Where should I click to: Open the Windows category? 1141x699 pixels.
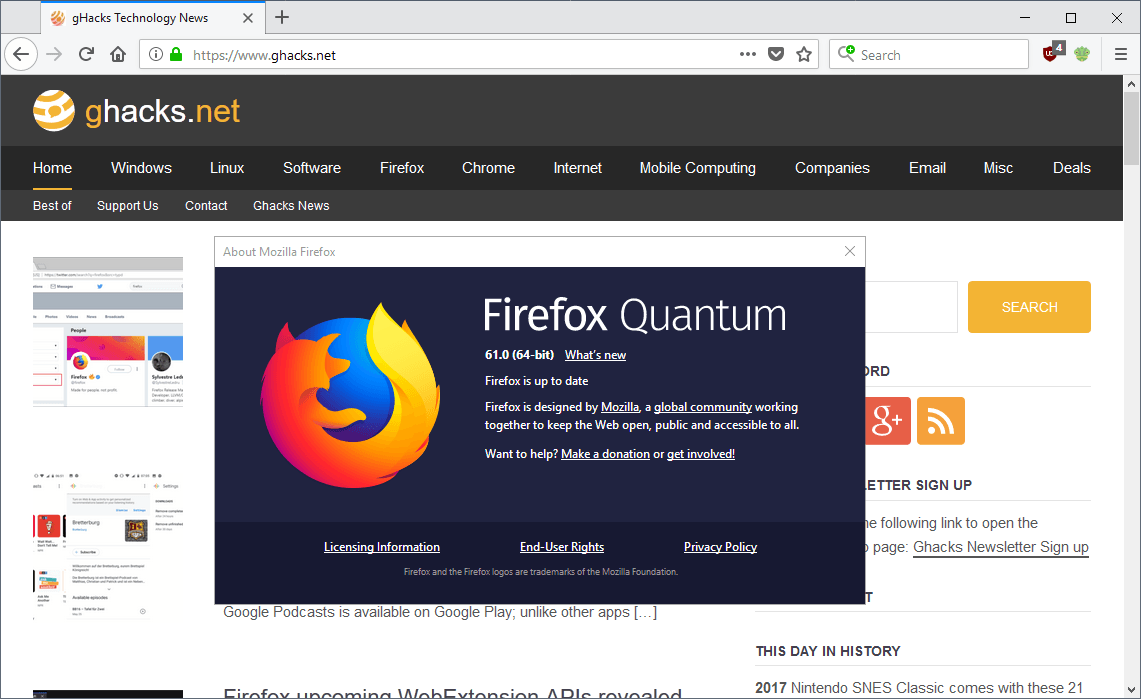(141, 168)
